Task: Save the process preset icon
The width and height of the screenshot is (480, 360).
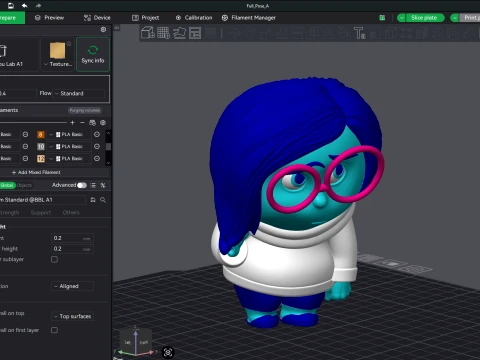Action: [x=93, y=200]
